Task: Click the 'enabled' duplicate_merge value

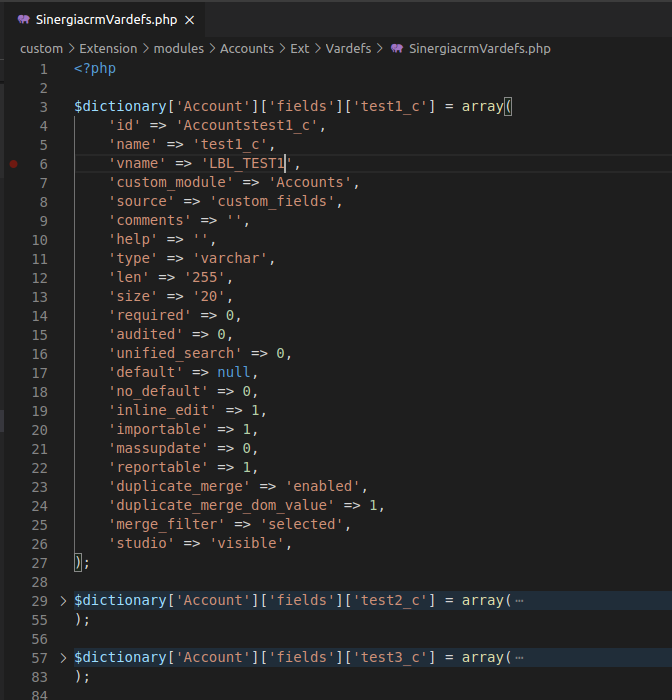Action: point(323,486)
